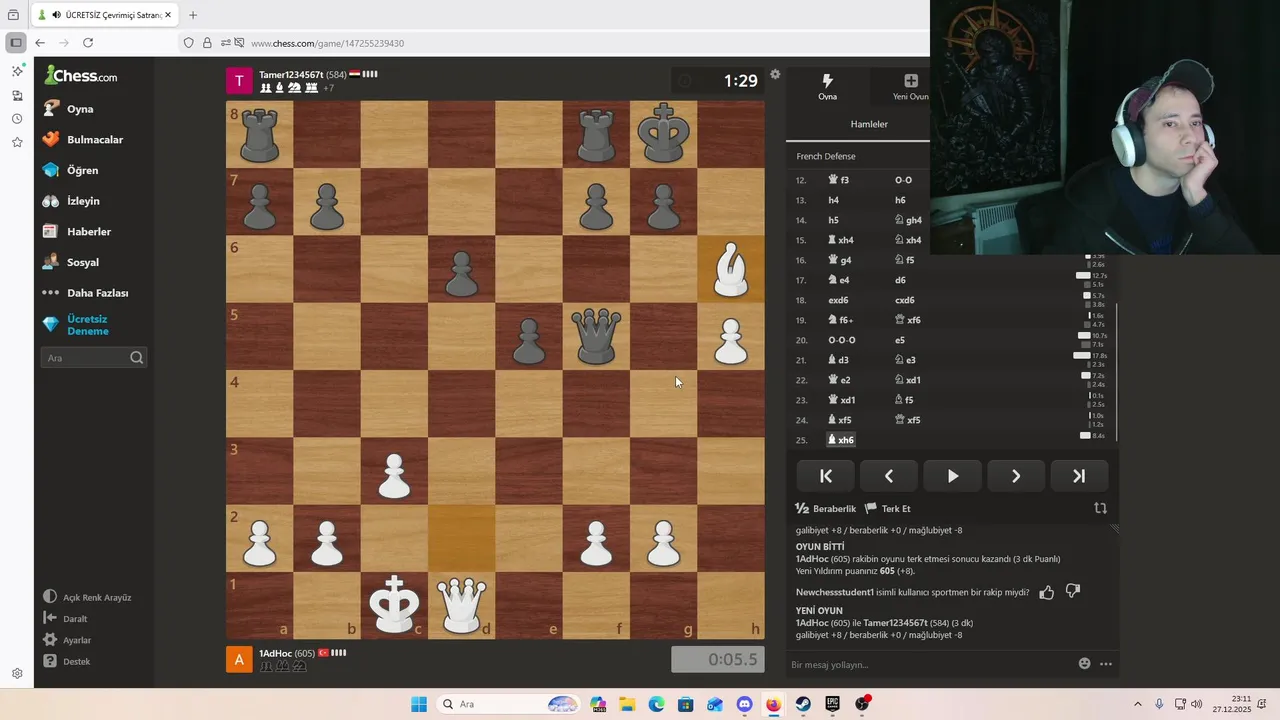
Task: Open Destek support link
Action: point(66,662)
